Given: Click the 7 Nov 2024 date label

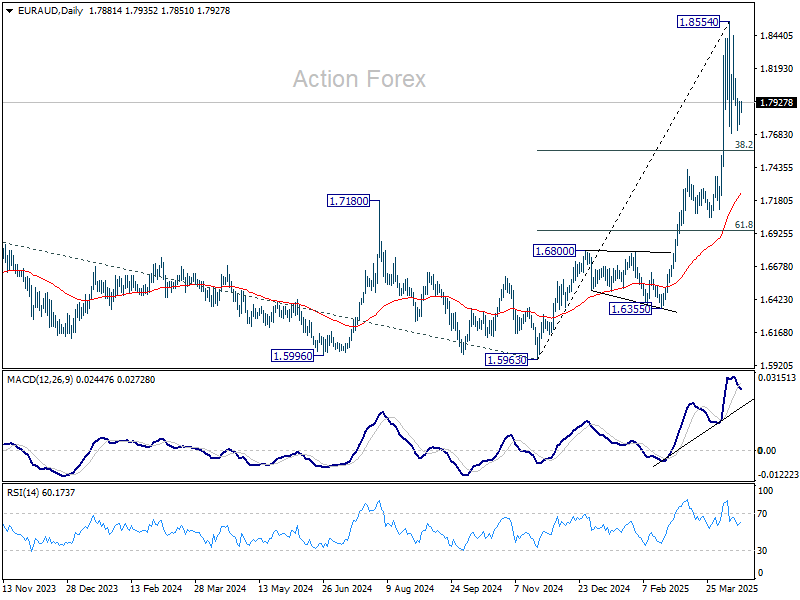Looking at the screenshot, I should (538, 589).
